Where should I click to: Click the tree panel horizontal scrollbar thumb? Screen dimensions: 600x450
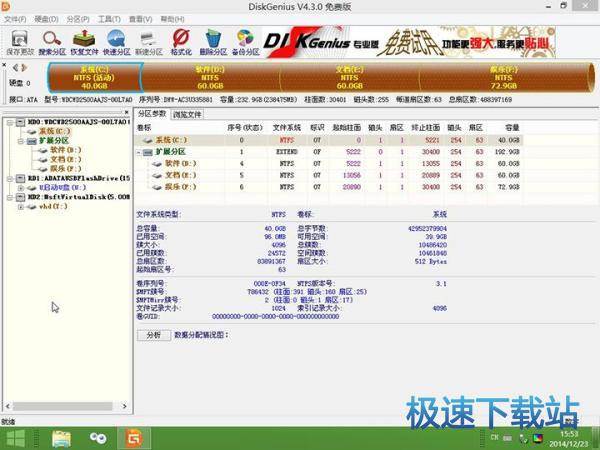click(x=63, y=406)
